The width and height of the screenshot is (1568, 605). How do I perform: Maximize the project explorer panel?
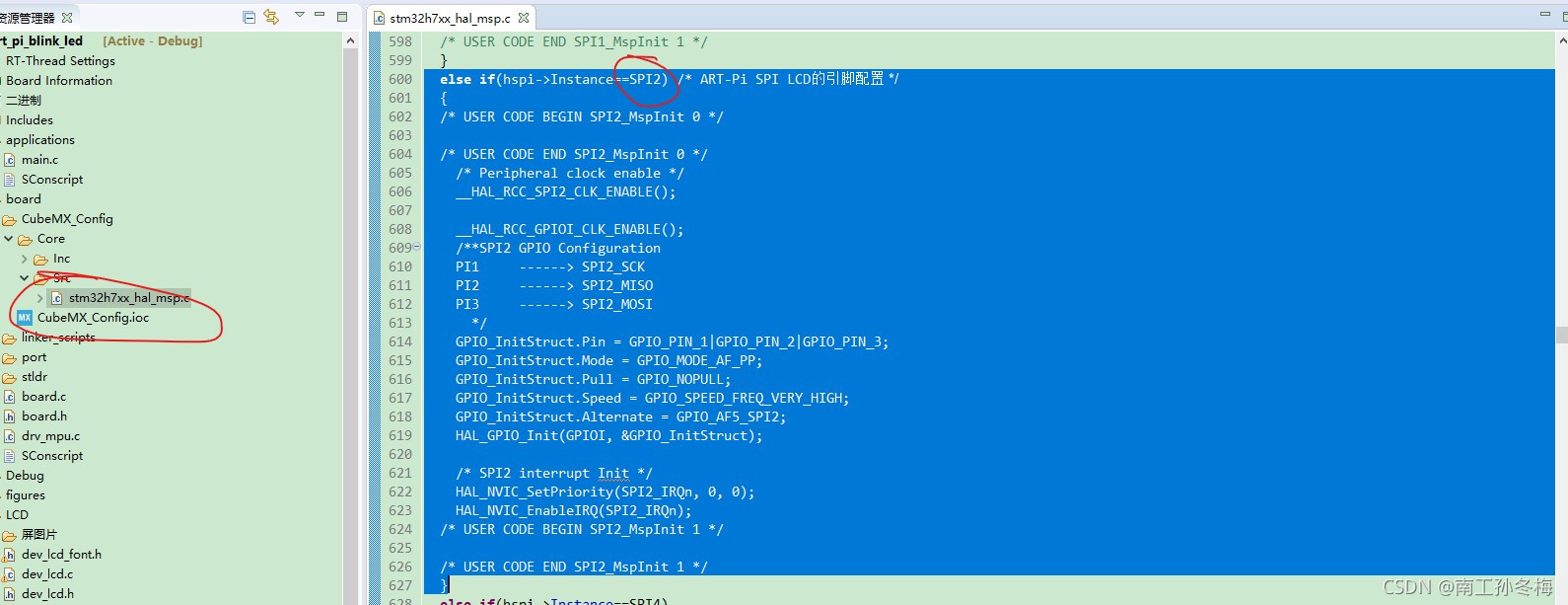click(x=342, y=16)
